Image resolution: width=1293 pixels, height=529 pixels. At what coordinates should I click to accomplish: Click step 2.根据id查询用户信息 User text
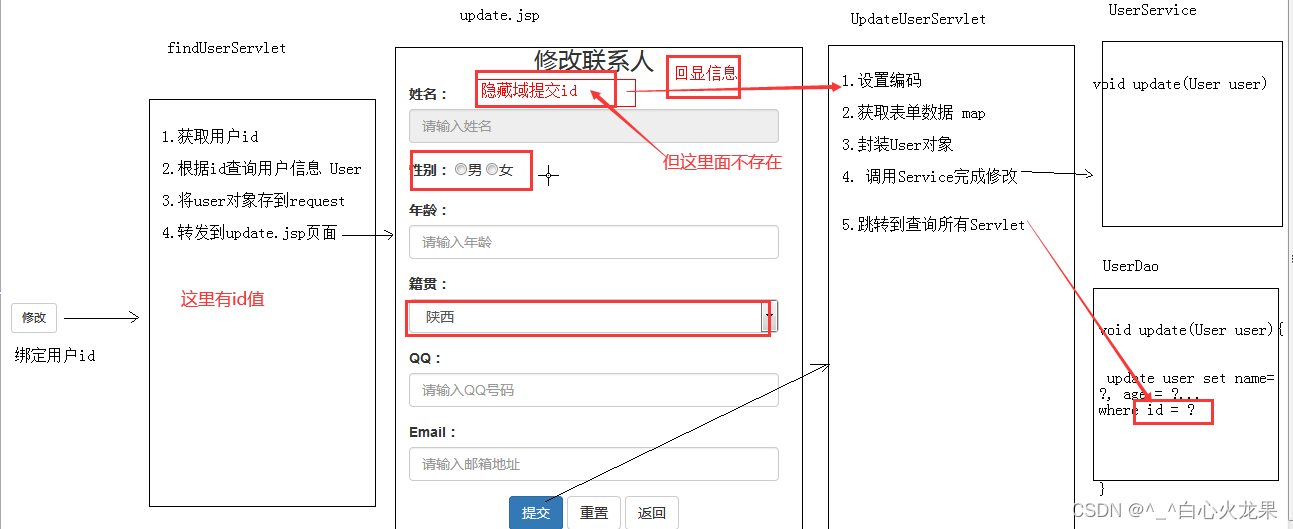261,169
